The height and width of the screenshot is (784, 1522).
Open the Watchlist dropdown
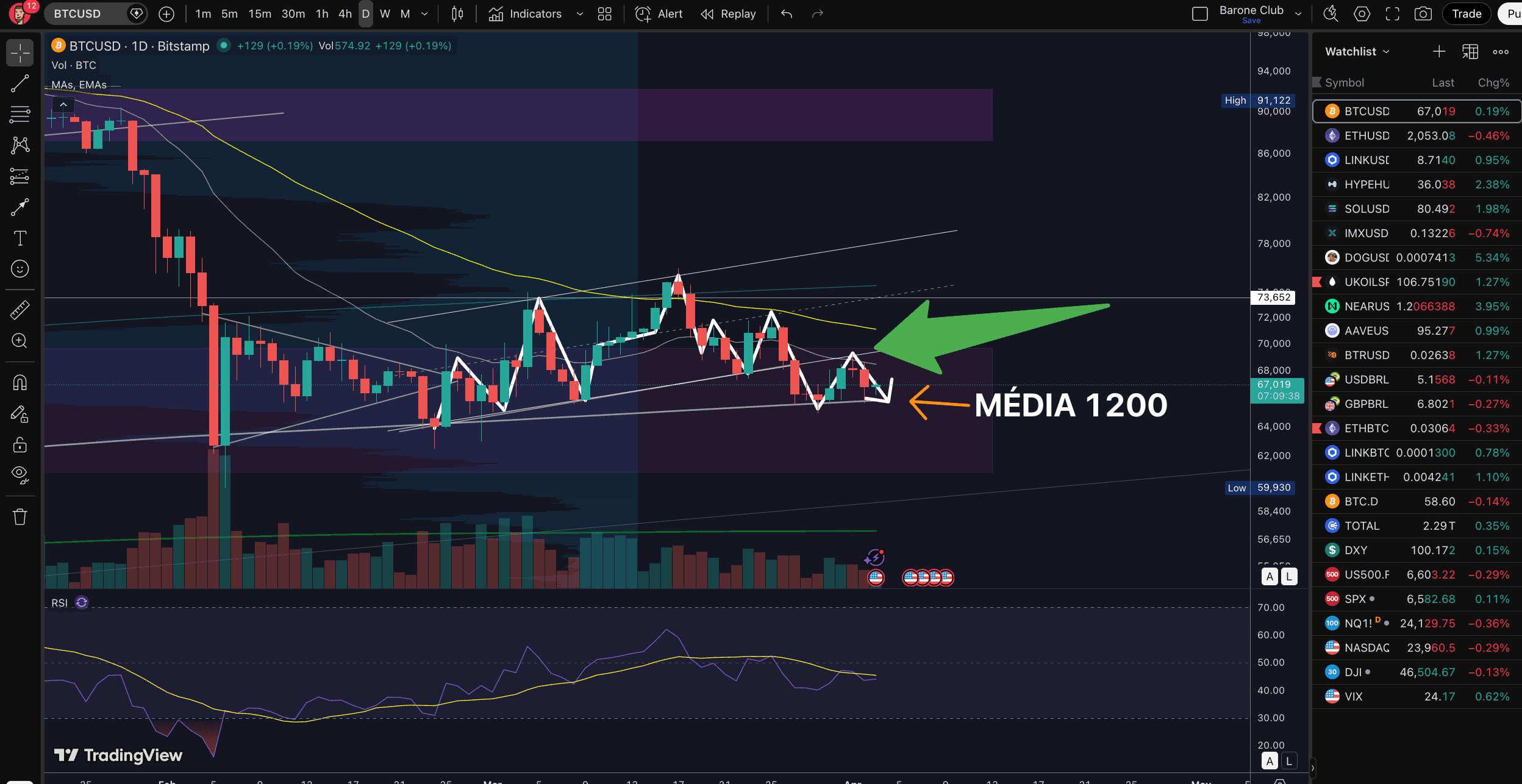pyautogui.click(x=1356, y=51)
